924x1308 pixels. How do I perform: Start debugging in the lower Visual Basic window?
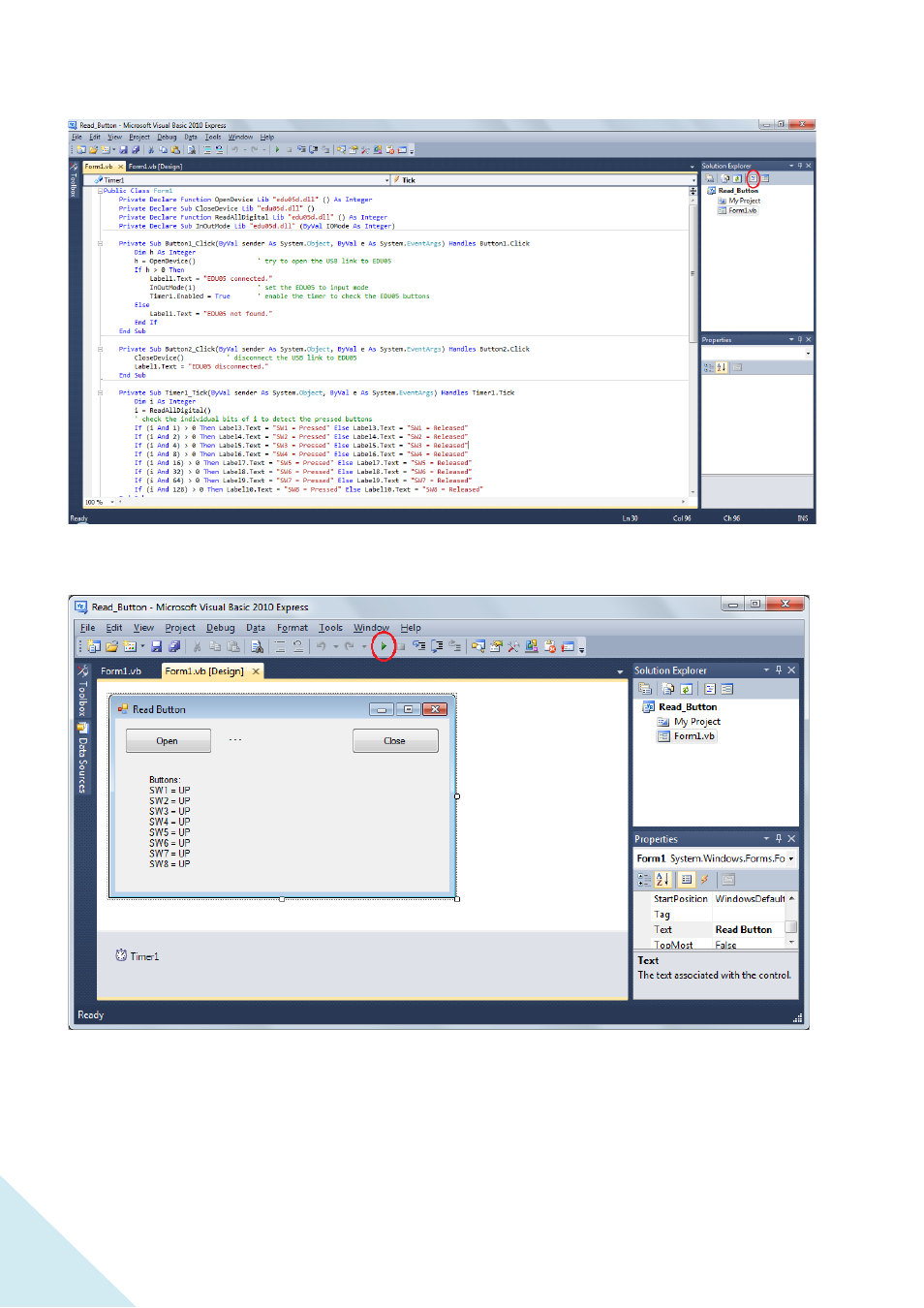385,646
